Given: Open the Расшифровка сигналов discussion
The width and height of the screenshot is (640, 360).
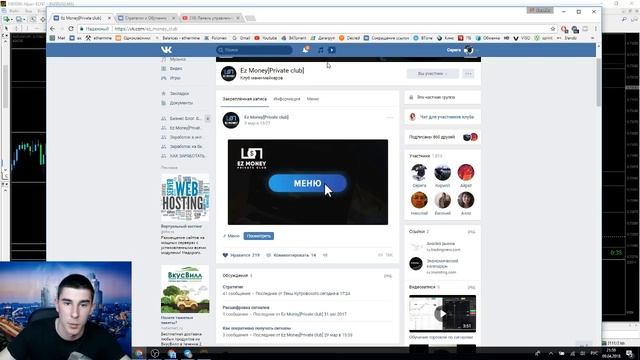Looking at the screenshot, I should point(246,308).
